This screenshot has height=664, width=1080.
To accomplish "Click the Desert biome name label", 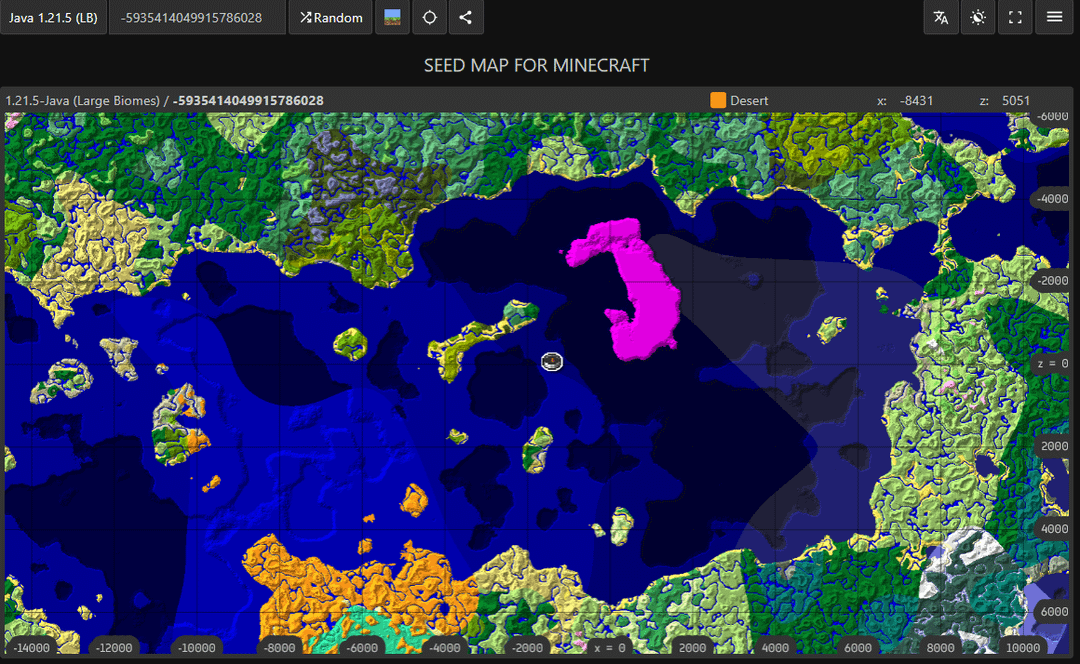I will click(x=749, y=100).
